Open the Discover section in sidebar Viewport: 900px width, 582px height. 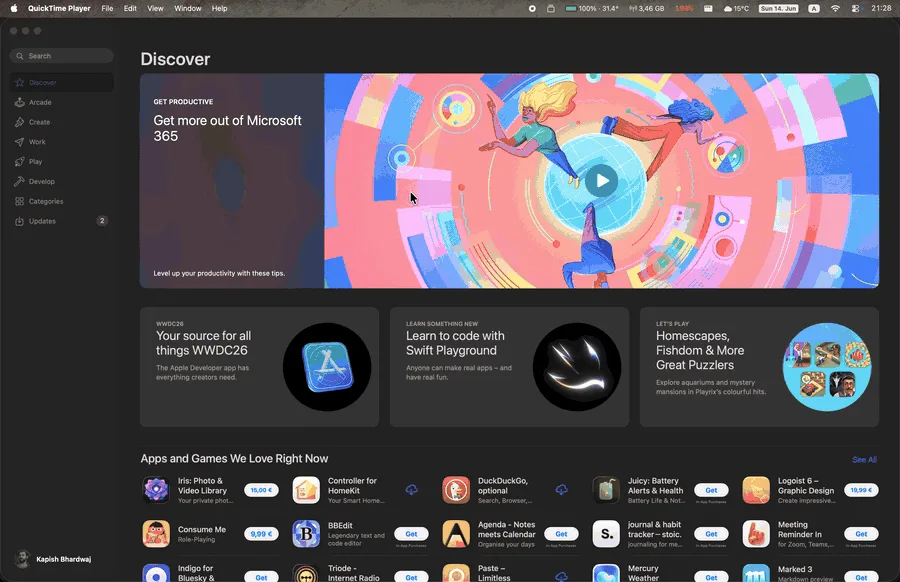[x=61, y=83]
